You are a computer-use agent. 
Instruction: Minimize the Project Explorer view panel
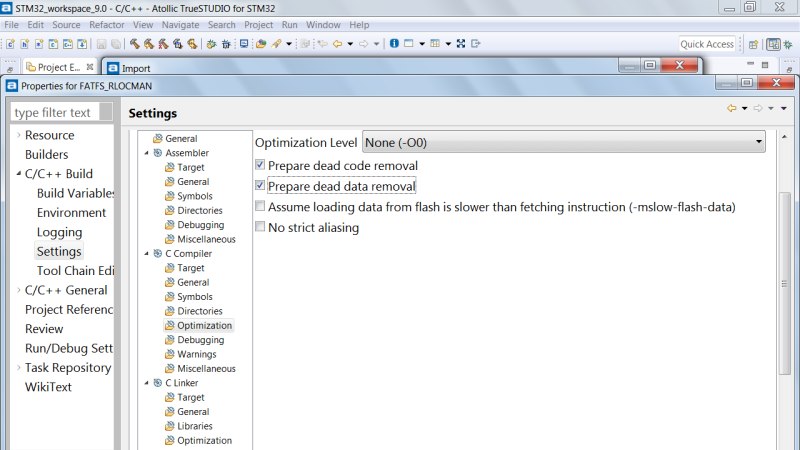[750, 64]
